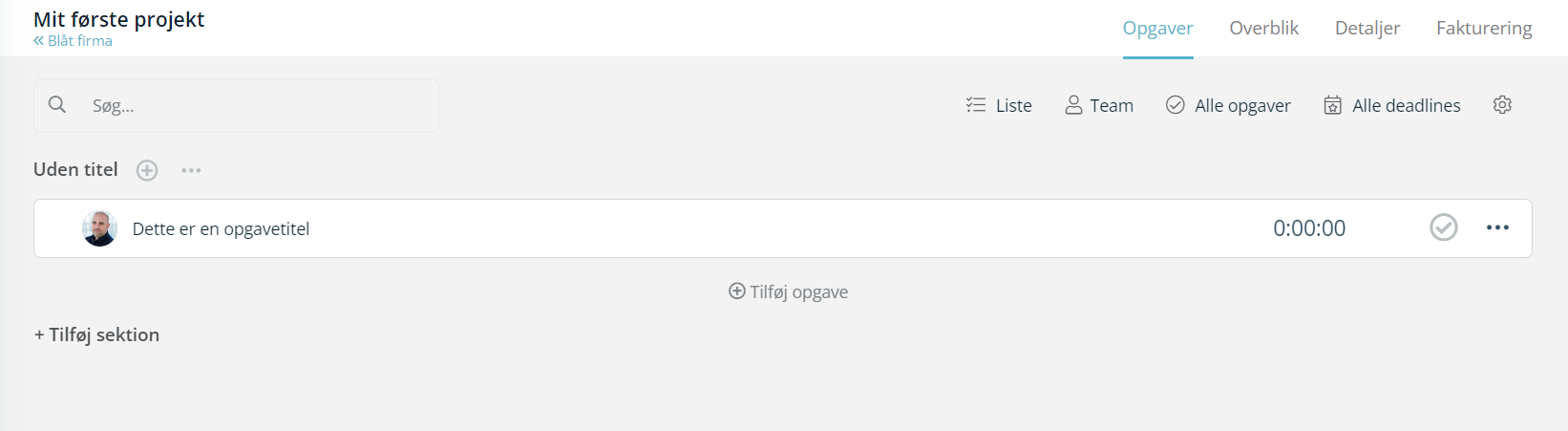Screen dimensions: 1568x431
Task: Mark 'Dette er en opgavetitel' as complete
Action: pos(1444,227)
